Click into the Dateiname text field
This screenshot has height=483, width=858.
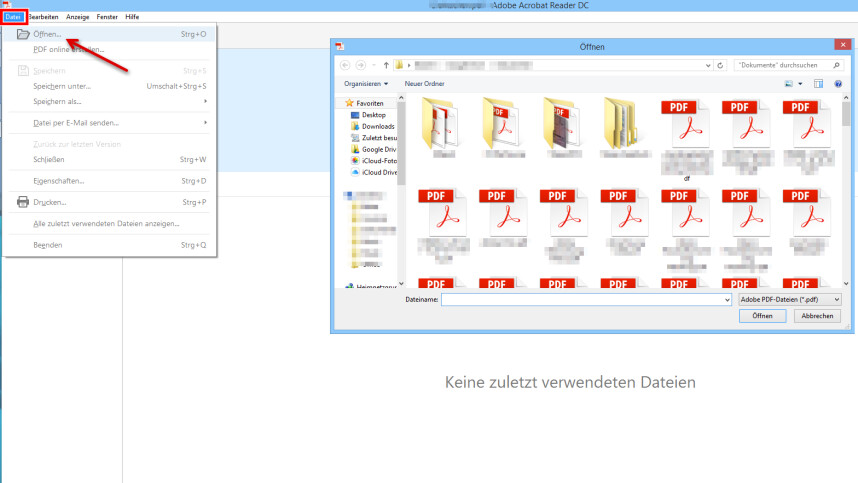point(582,300)
